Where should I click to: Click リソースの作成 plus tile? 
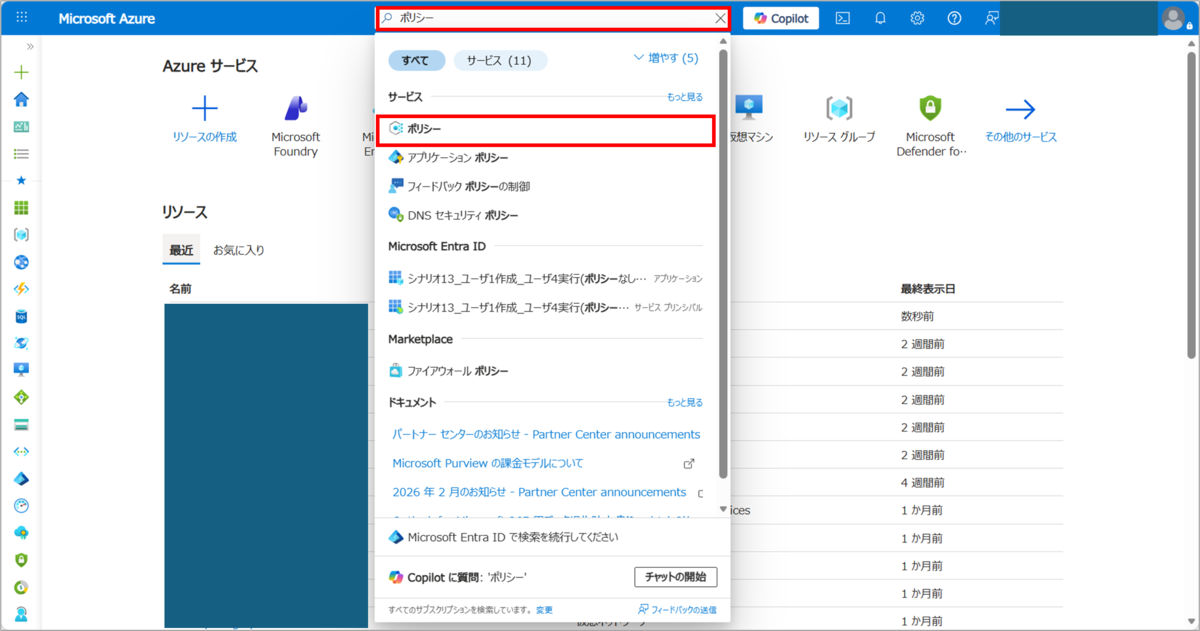204,120
